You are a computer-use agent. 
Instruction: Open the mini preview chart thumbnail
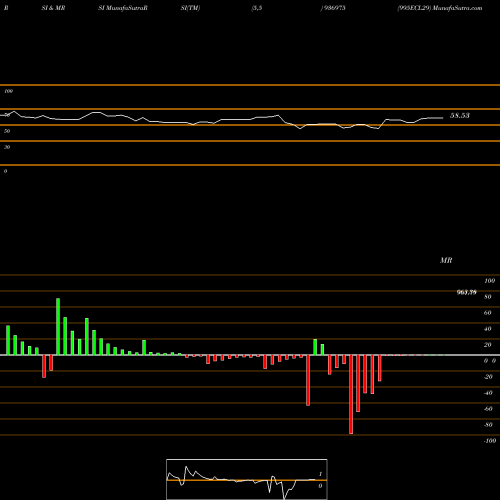pyautogui.click(x=247, y=479)
